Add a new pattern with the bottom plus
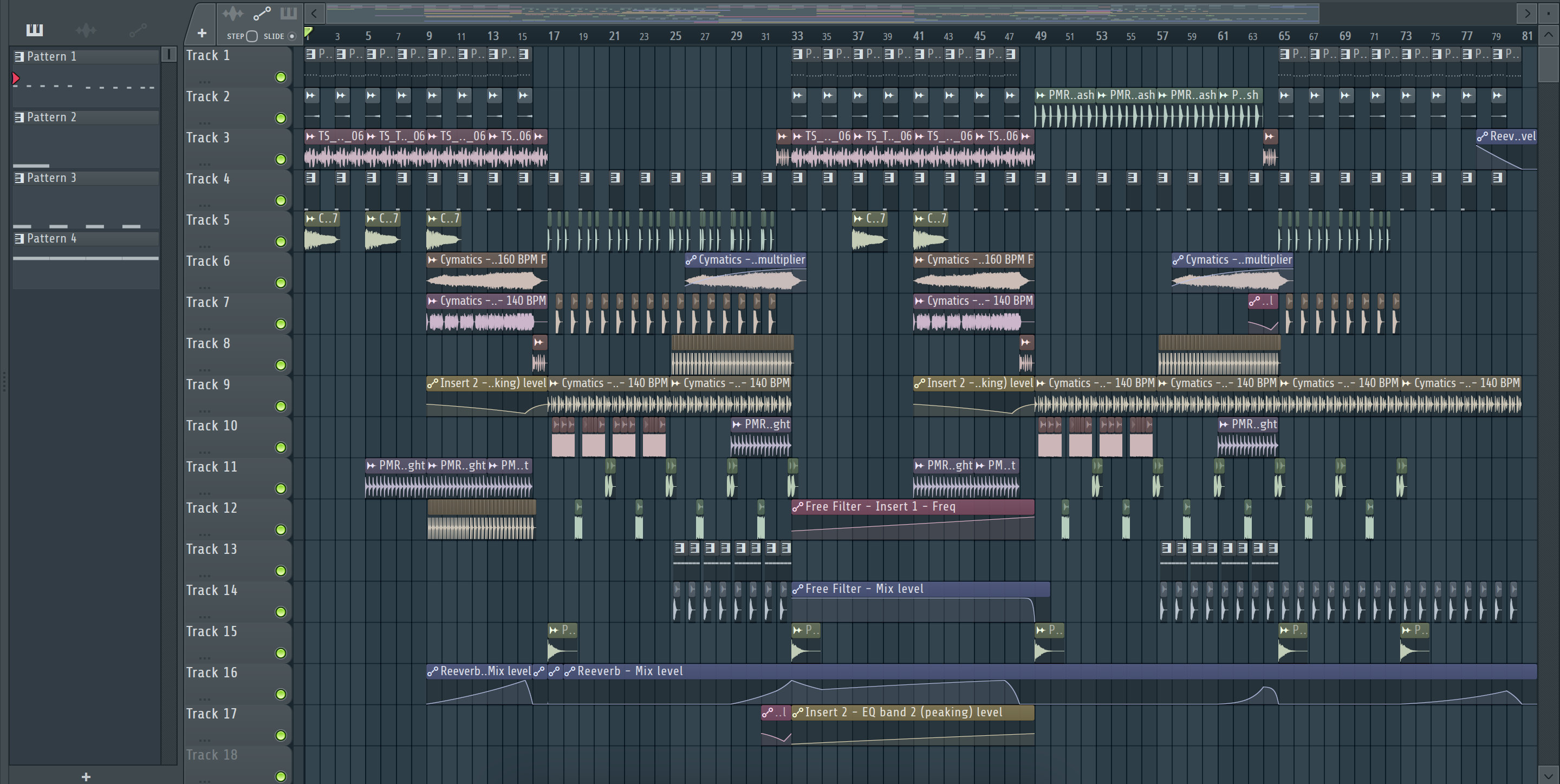Viewport: 1560px width, 784px height. coord(86,776)
